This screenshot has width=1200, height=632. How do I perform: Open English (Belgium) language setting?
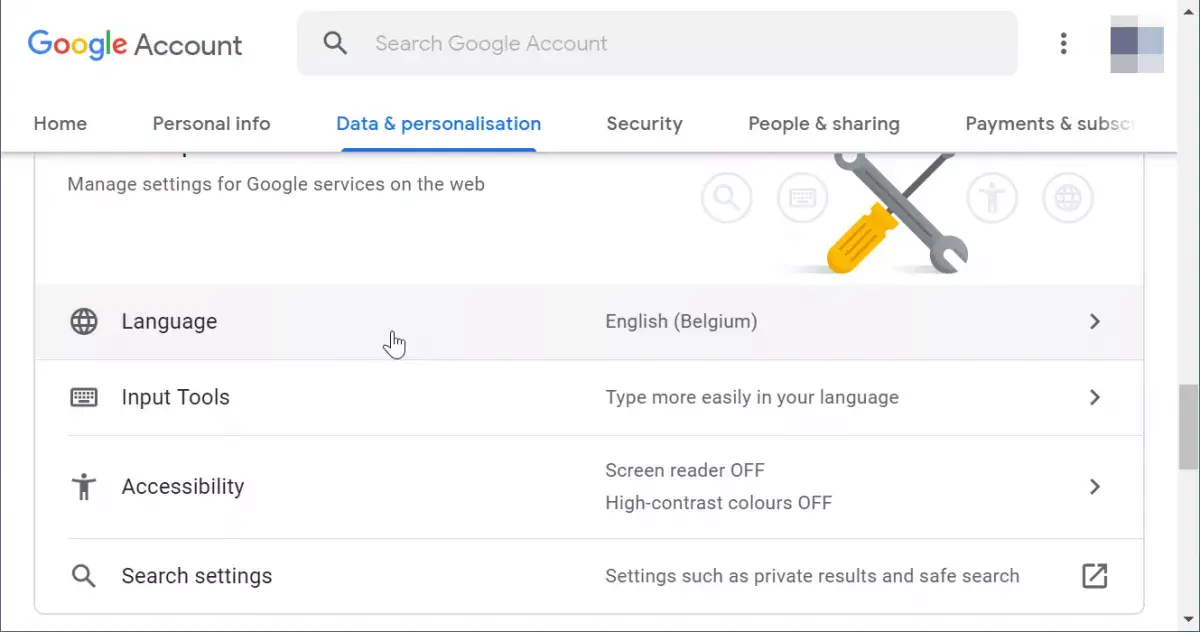coord(681,322)
